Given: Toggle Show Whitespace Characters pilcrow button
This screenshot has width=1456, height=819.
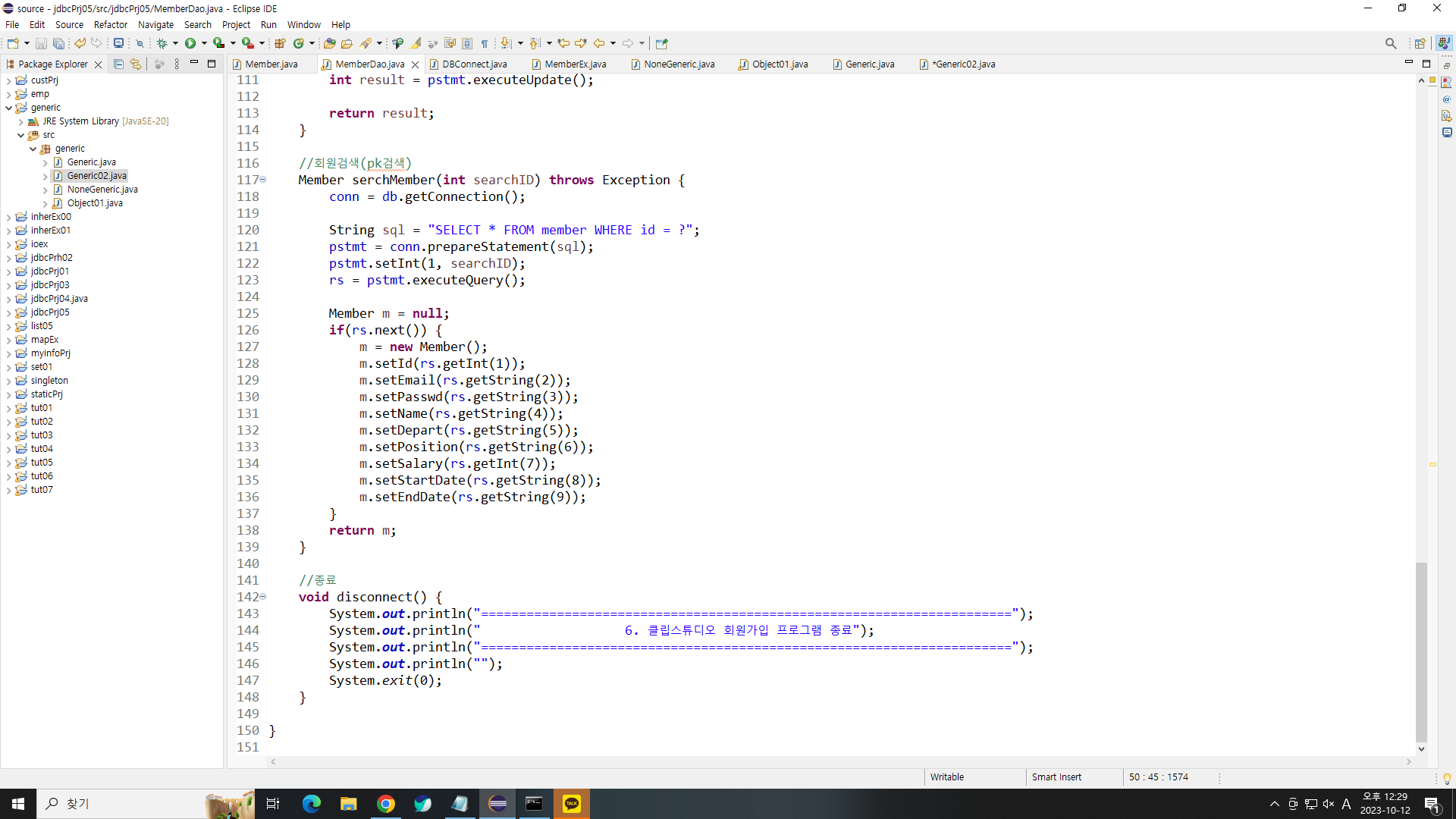Looking at the screenshot, I should coord(485,43).
